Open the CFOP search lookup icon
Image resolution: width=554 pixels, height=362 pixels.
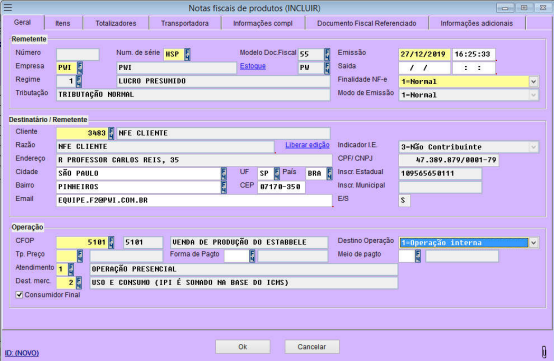(x=111, y=242)
